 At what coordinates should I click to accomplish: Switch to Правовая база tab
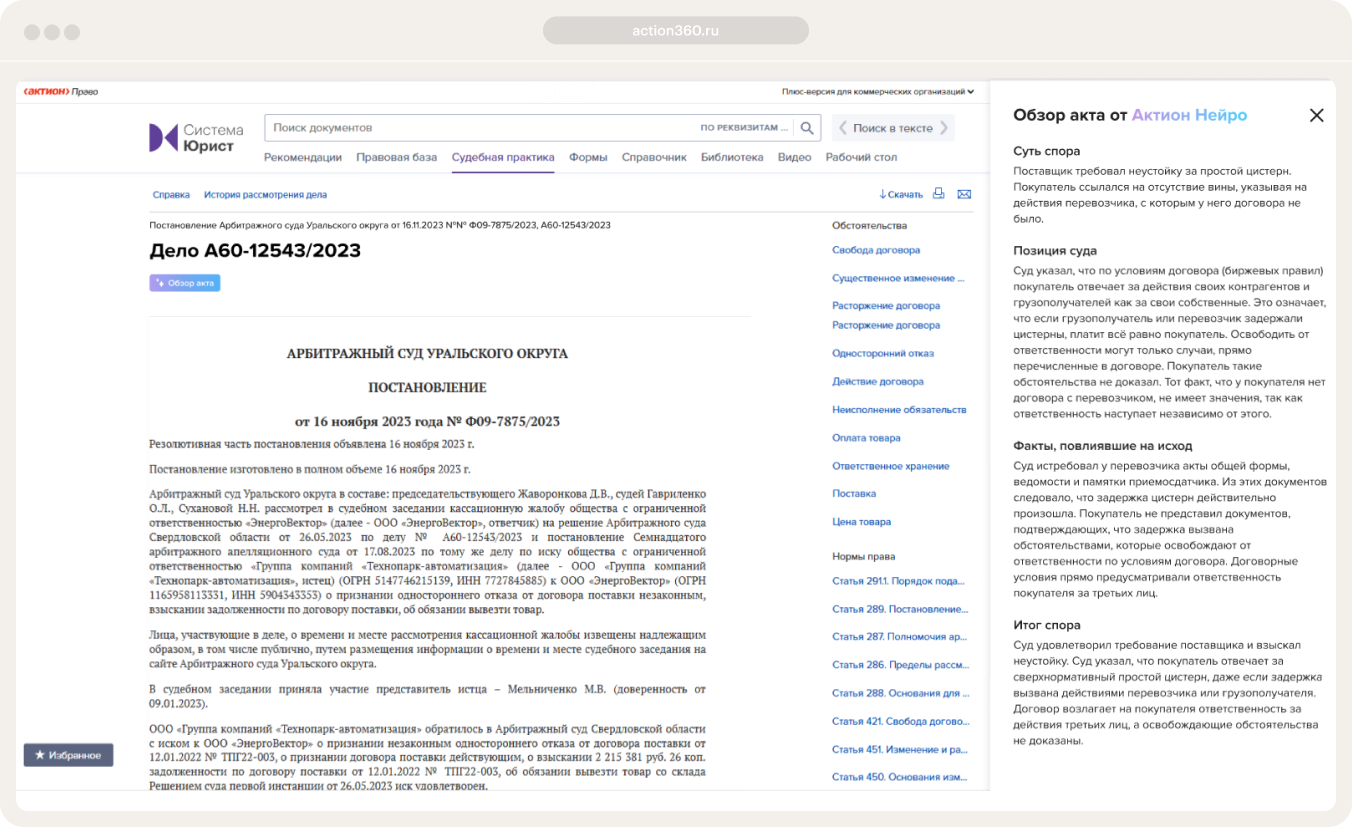point(397,157)
